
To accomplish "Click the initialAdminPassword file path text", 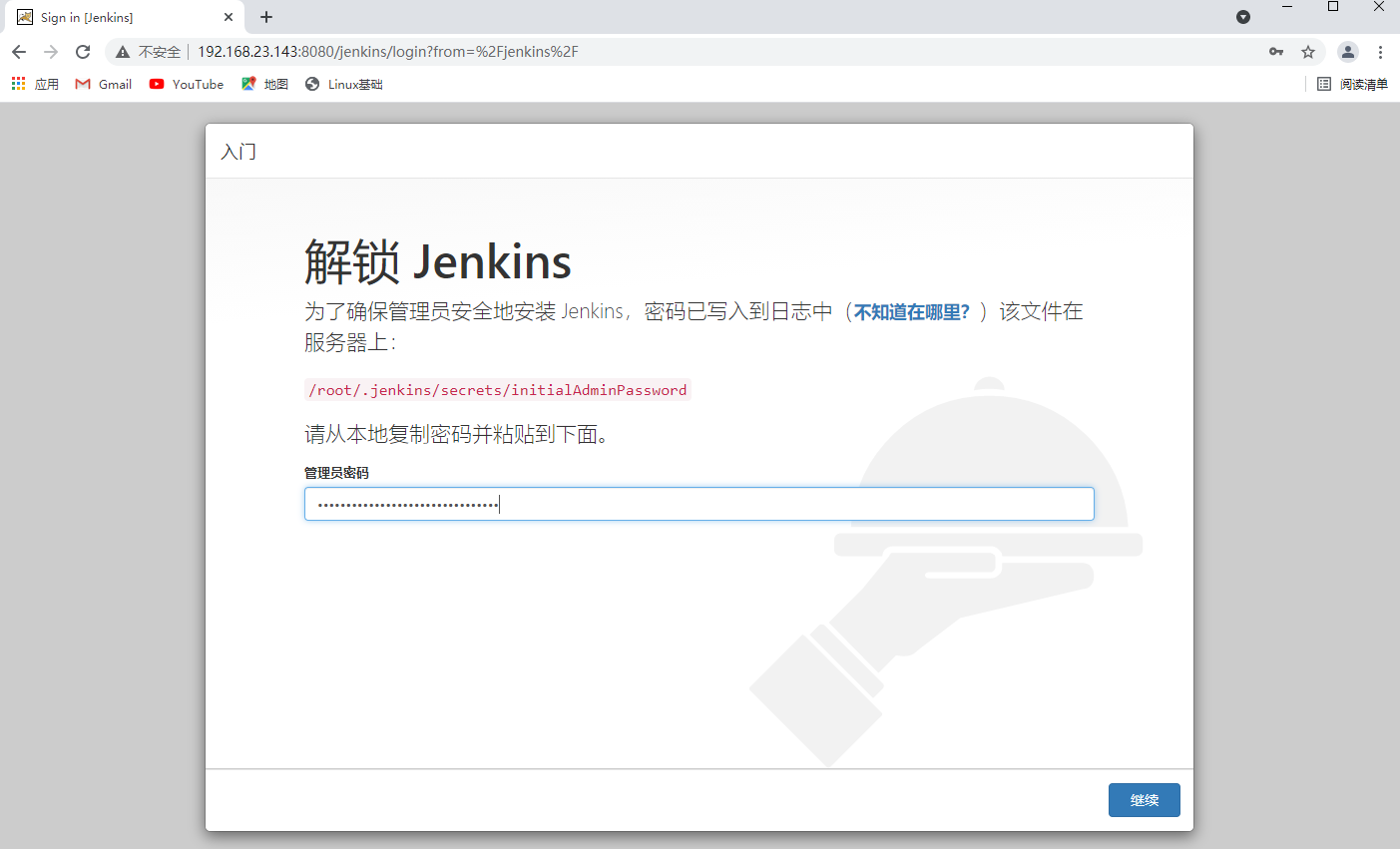I will [498, 390].
